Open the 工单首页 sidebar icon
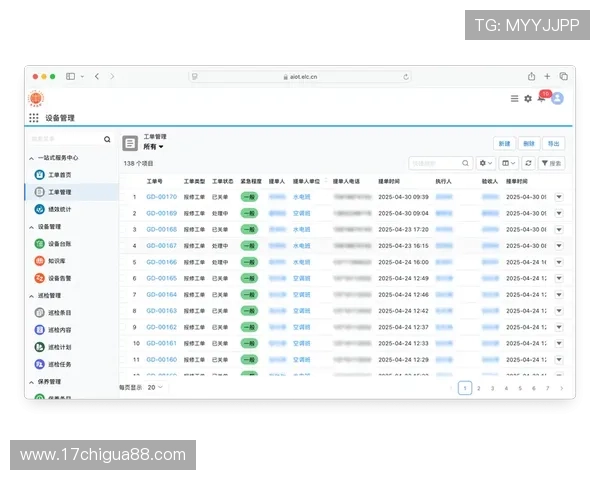600x480 pixels. 39,175
